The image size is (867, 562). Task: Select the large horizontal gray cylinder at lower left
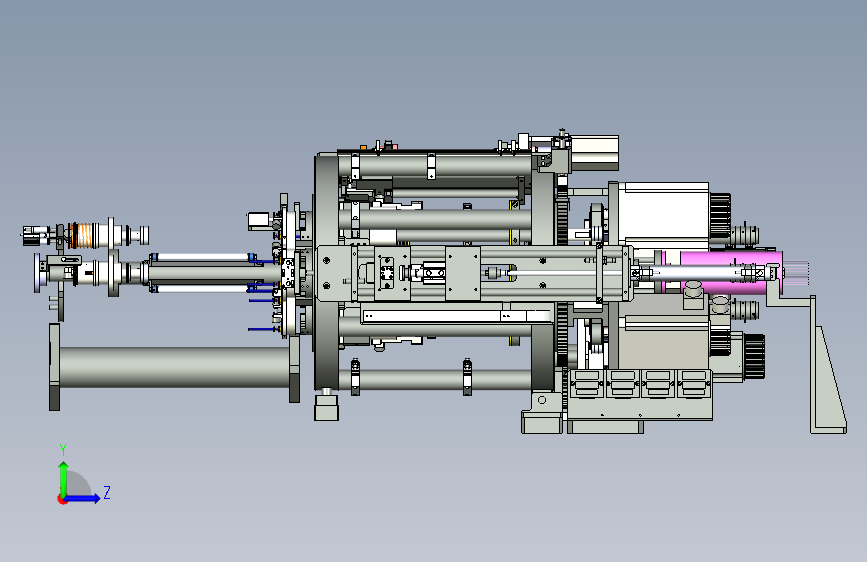[x=174, y=367]
